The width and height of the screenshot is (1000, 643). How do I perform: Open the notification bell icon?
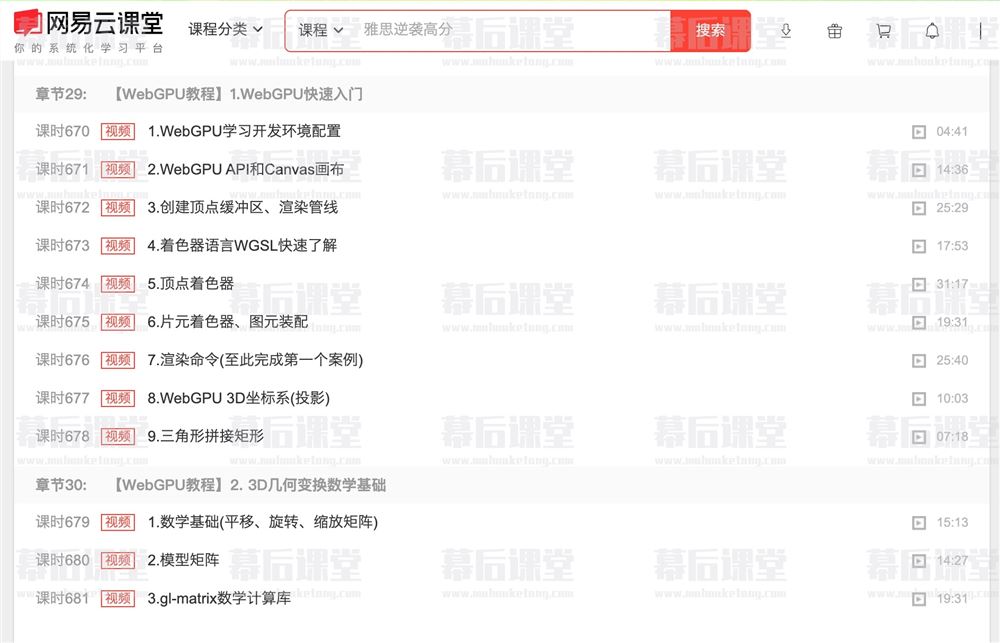tap(932, 31)
